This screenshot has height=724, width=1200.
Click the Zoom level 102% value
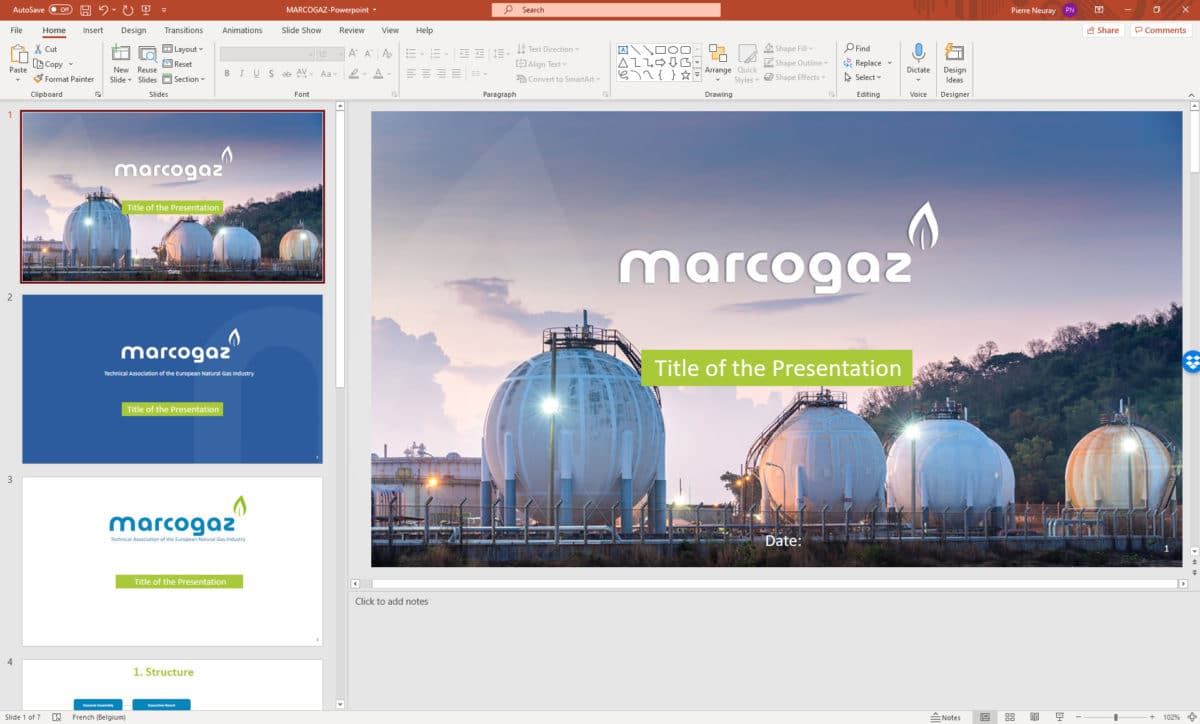point(1171,717)
